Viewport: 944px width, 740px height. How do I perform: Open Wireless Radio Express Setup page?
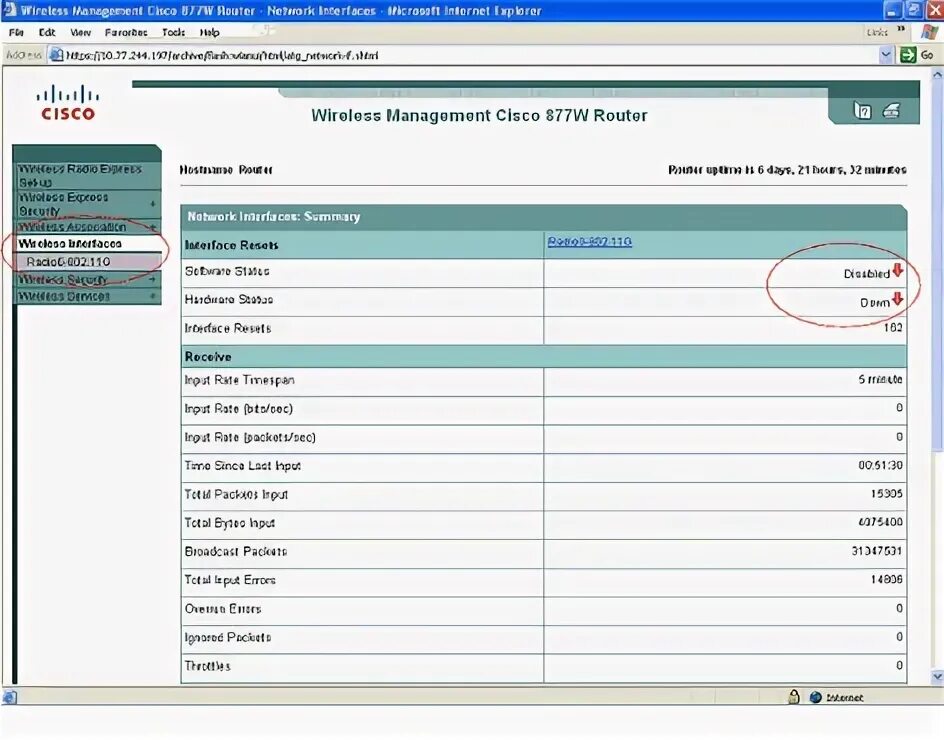(x=87, y=175)
